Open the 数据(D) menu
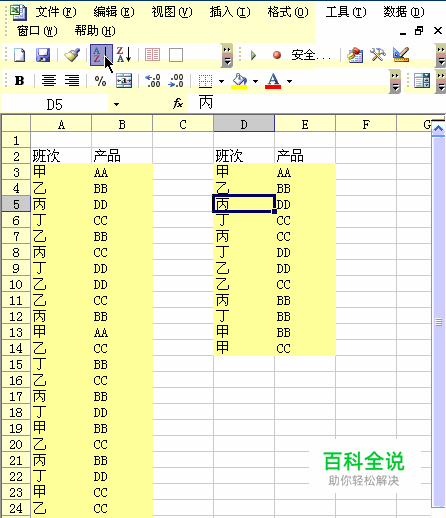 404,12
